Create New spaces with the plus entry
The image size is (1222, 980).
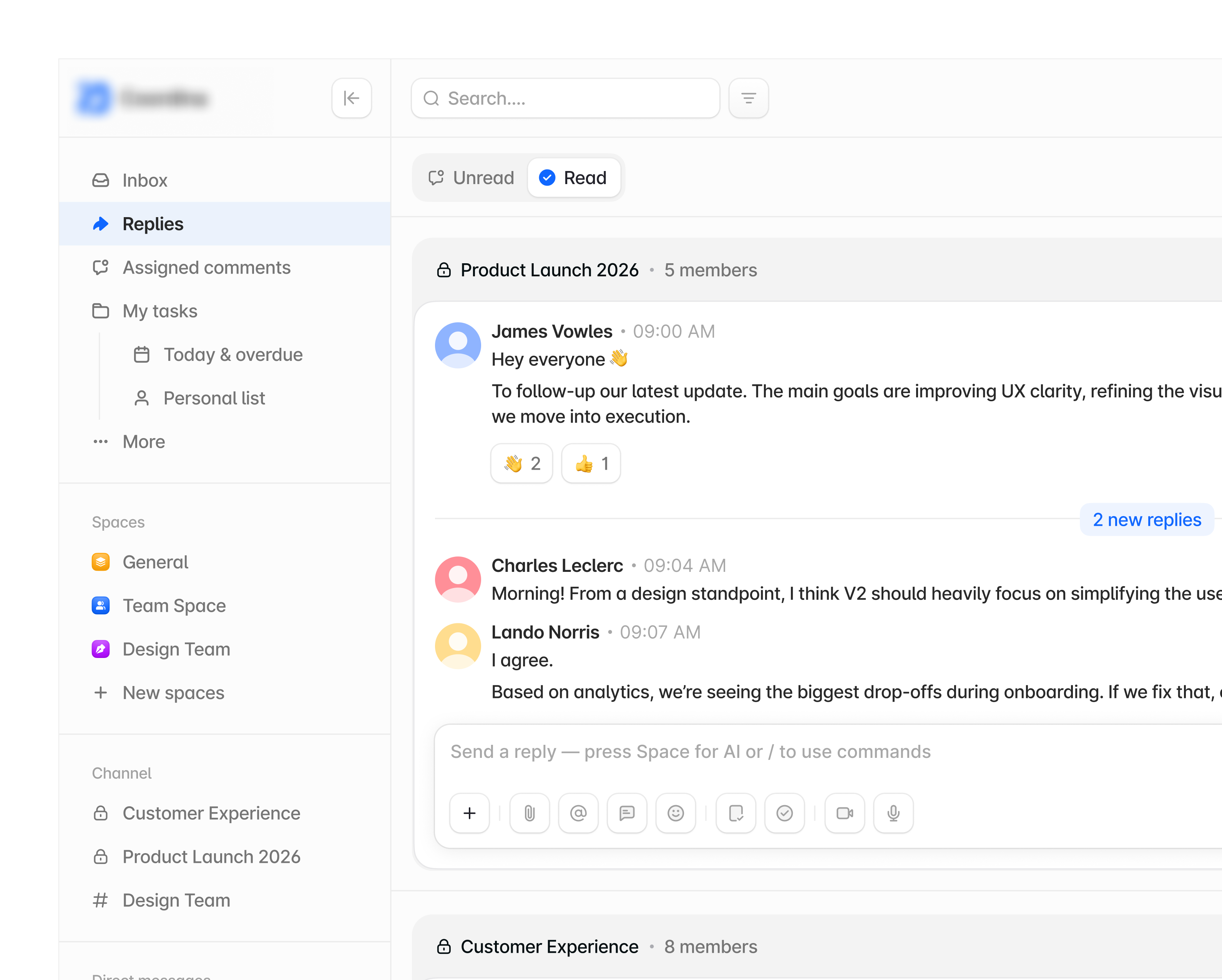coord(224,693)
